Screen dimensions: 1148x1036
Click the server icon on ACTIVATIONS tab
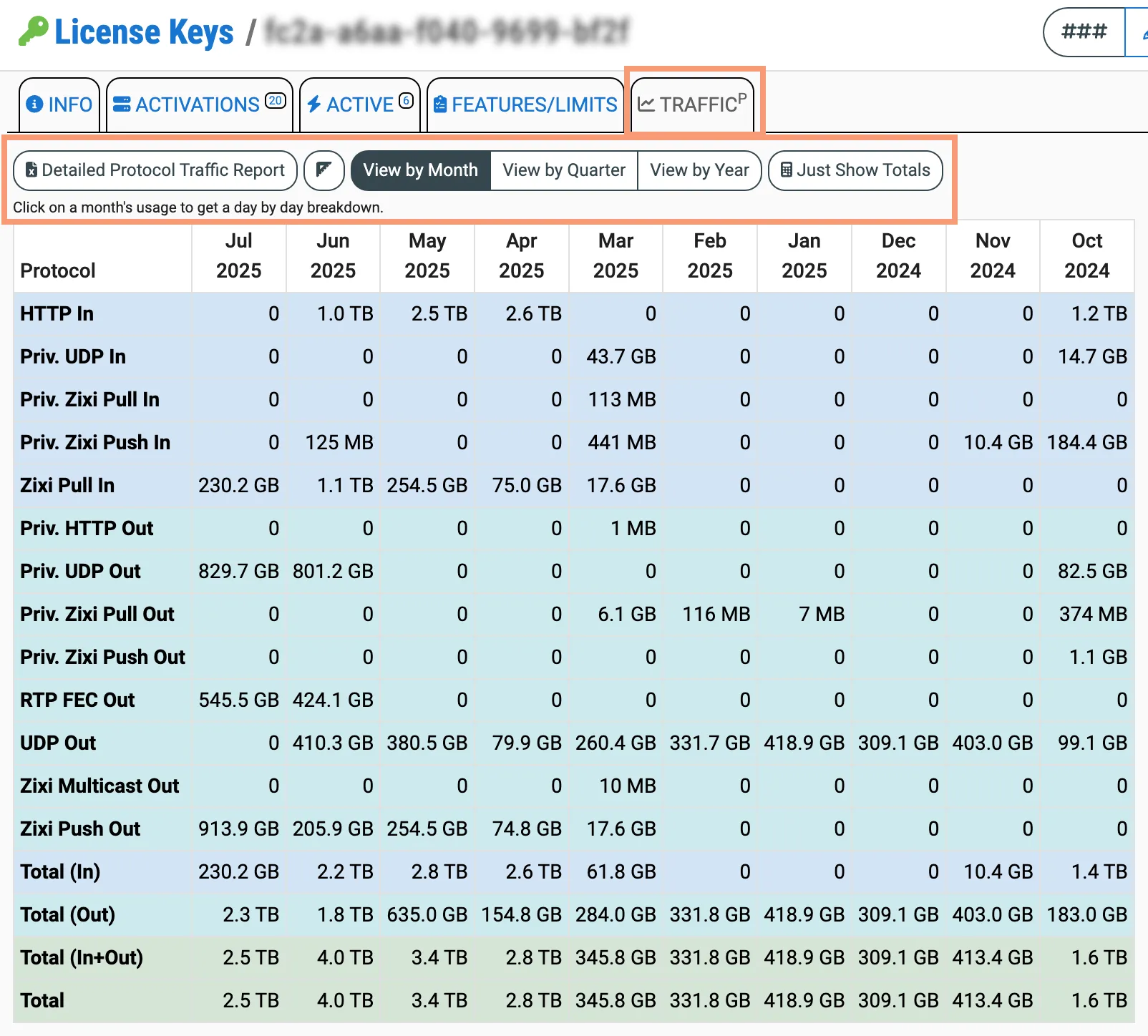[122, 104]
